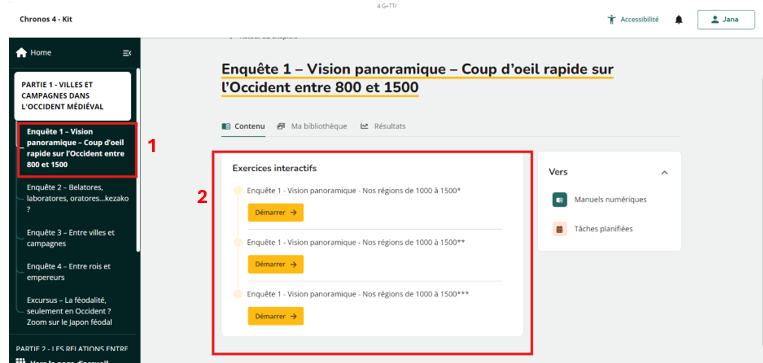Collapse sidebar using the menu-fold icon
Screen dimensions: 763x363
(127, 53)
